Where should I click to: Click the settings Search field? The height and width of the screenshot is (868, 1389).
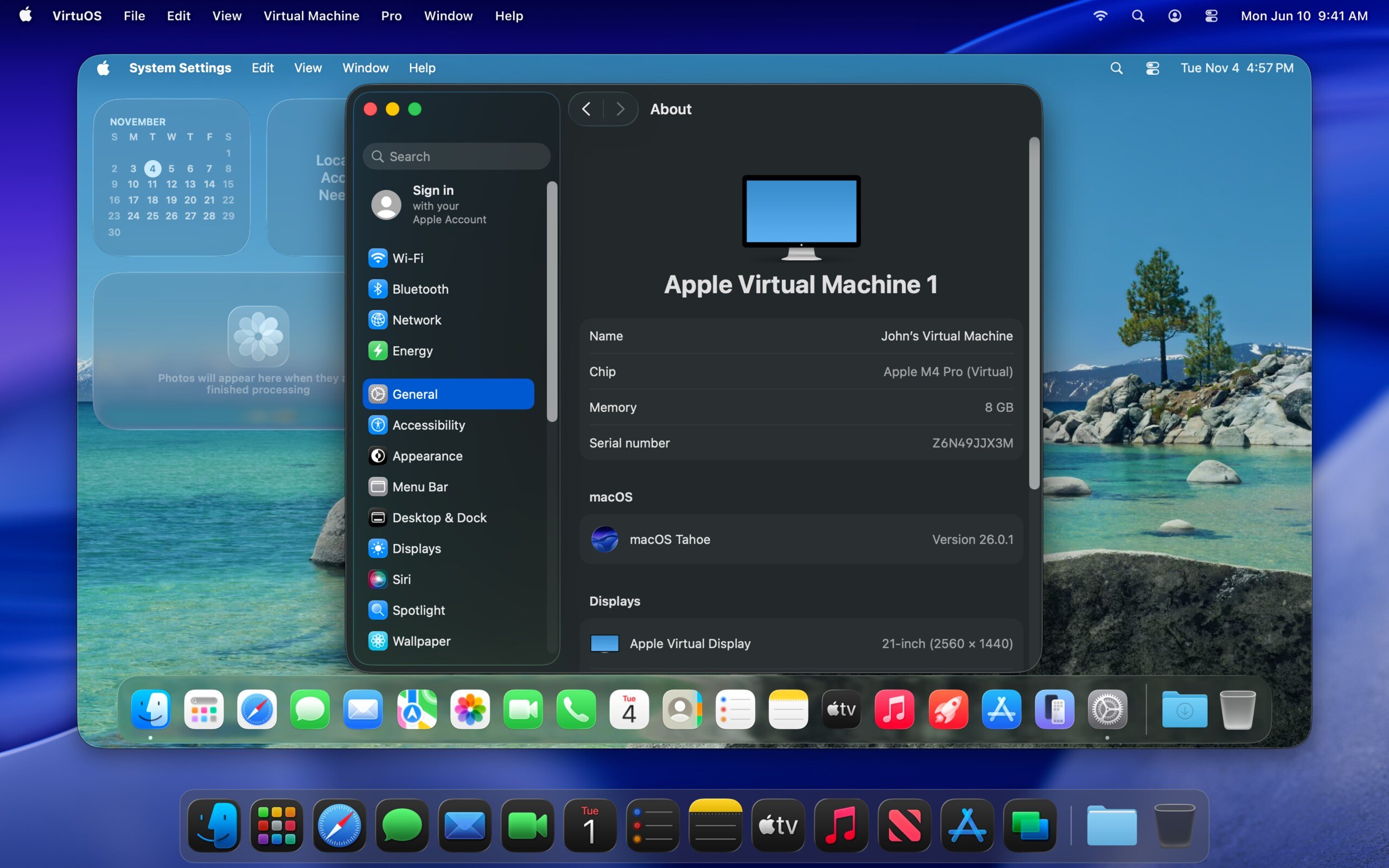tap(456, 156)
